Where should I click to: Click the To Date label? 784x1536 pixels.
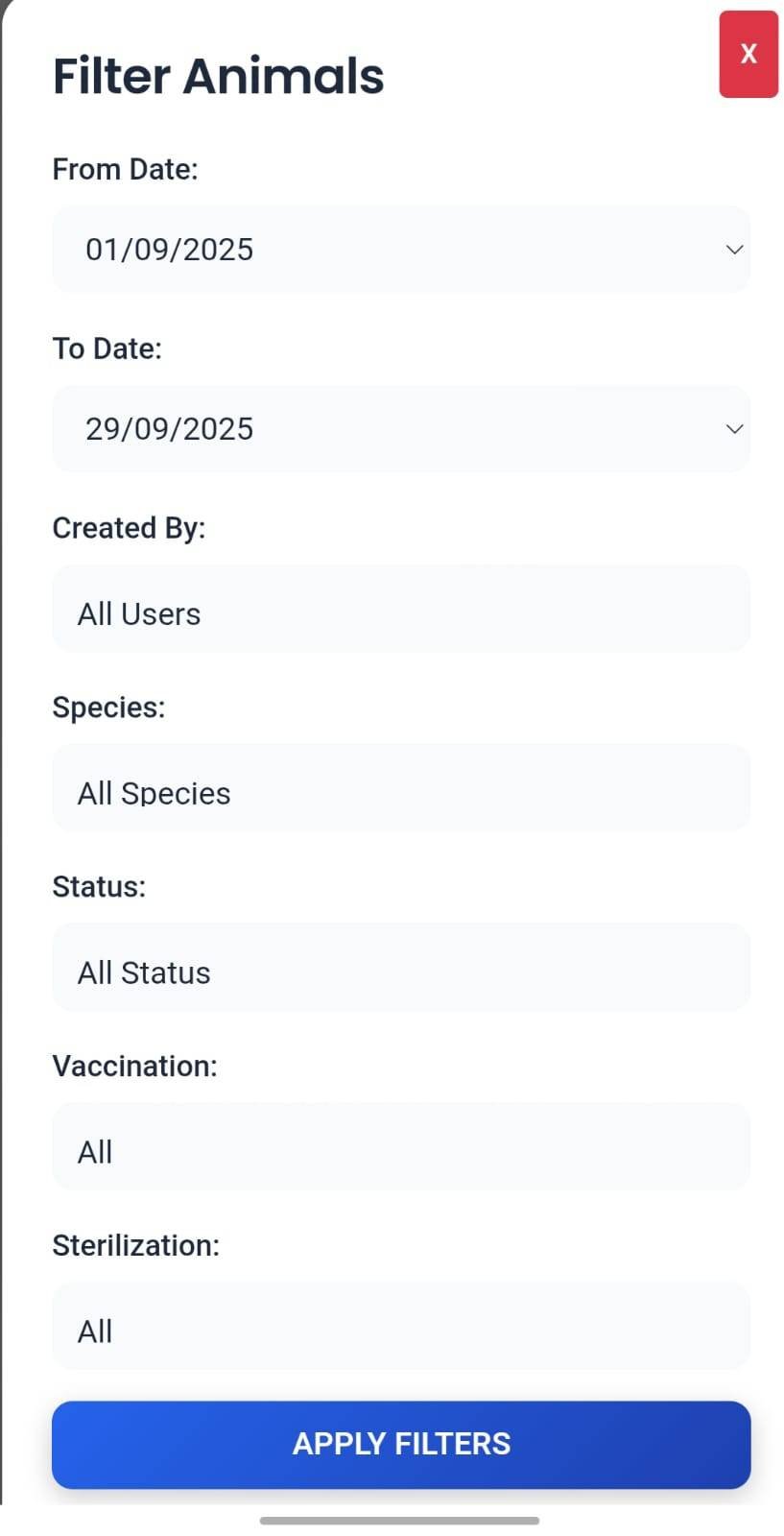[x=107, y=348]
